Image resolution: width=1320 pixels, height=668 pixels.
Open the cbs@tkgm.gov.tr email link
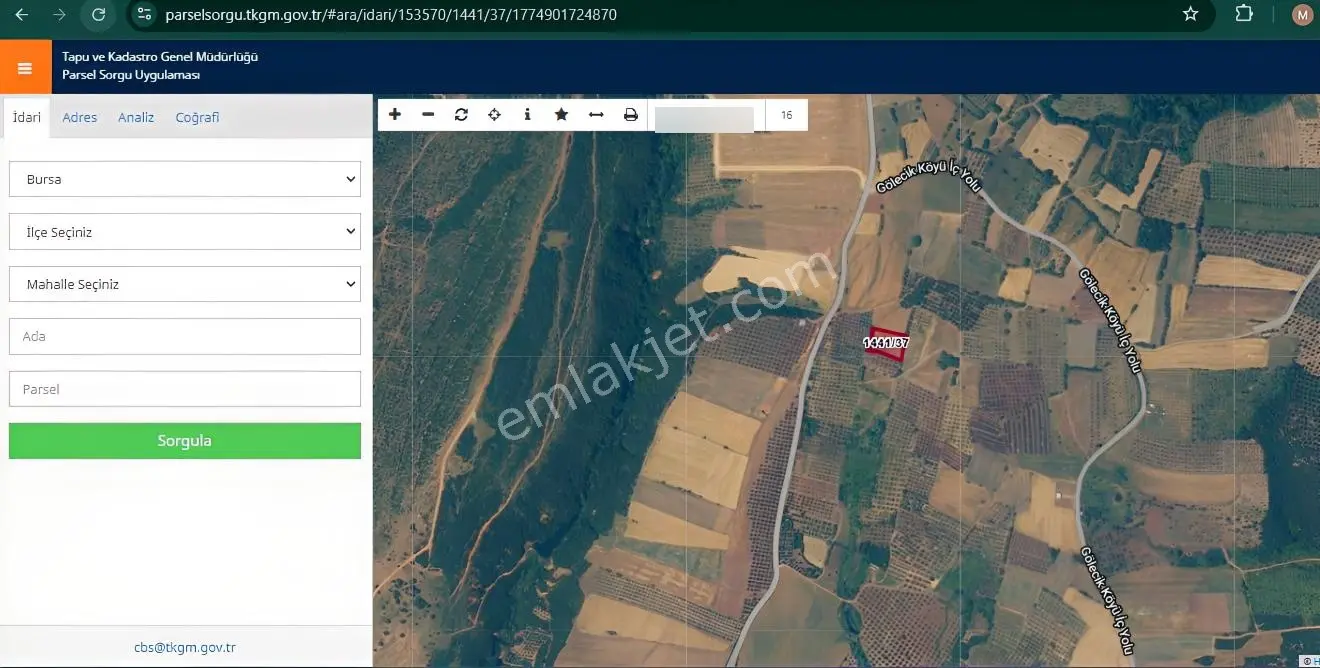(185, 647)
